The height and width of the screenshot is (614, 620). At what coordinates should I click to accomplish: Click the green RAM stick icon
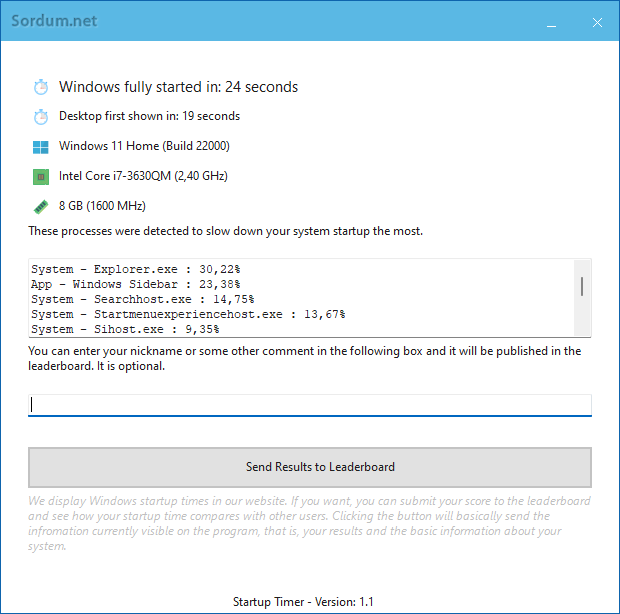[41, 206]
